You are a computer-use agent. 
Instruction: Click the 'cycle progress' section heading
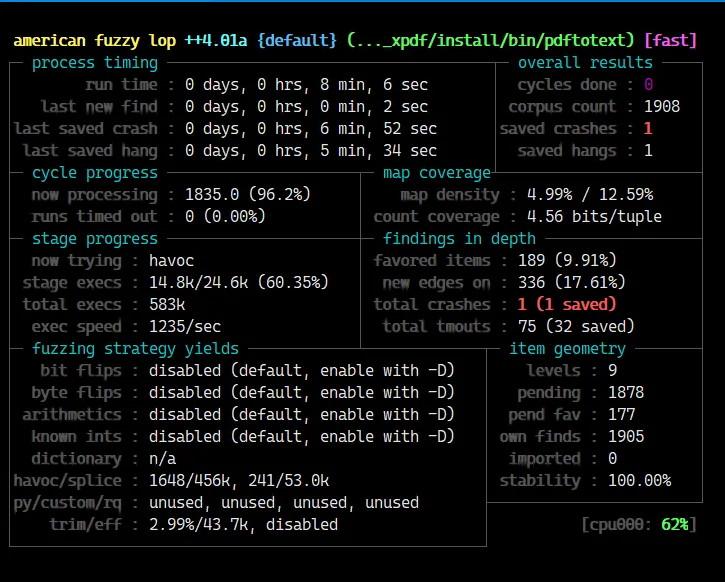point(95,173)
